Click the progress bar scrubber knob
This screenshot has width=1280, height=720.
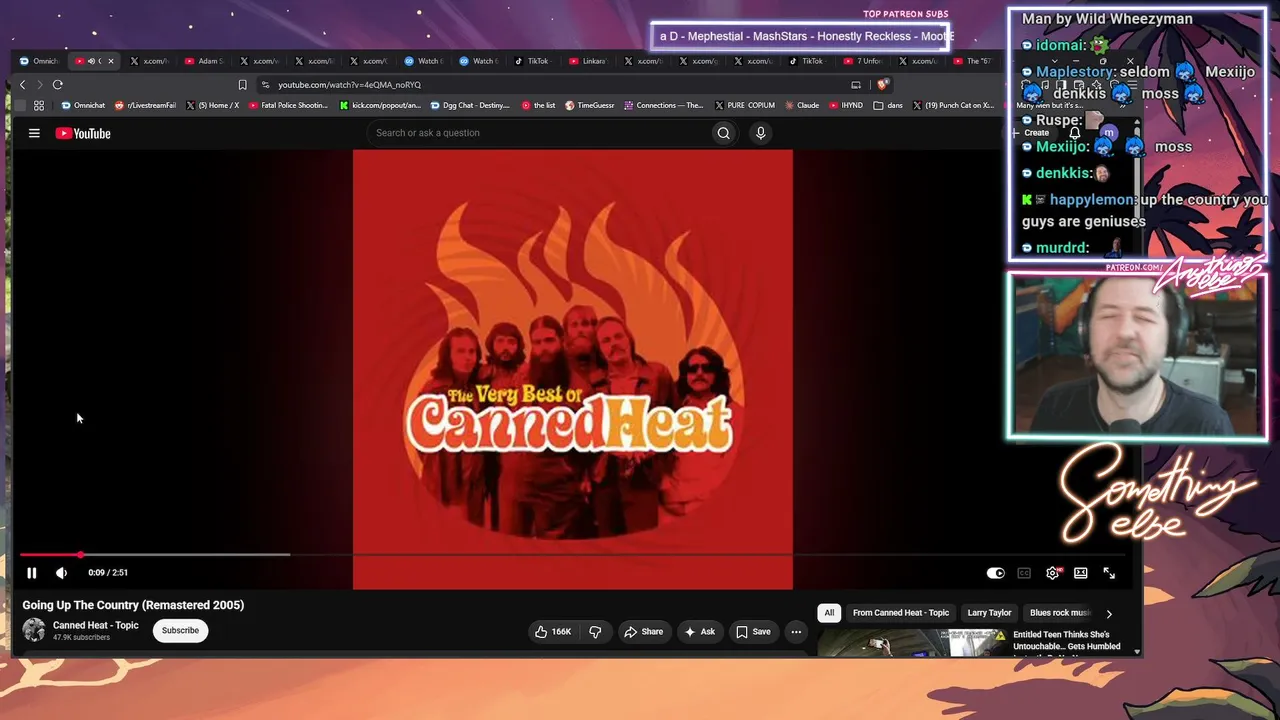(80, 554)
